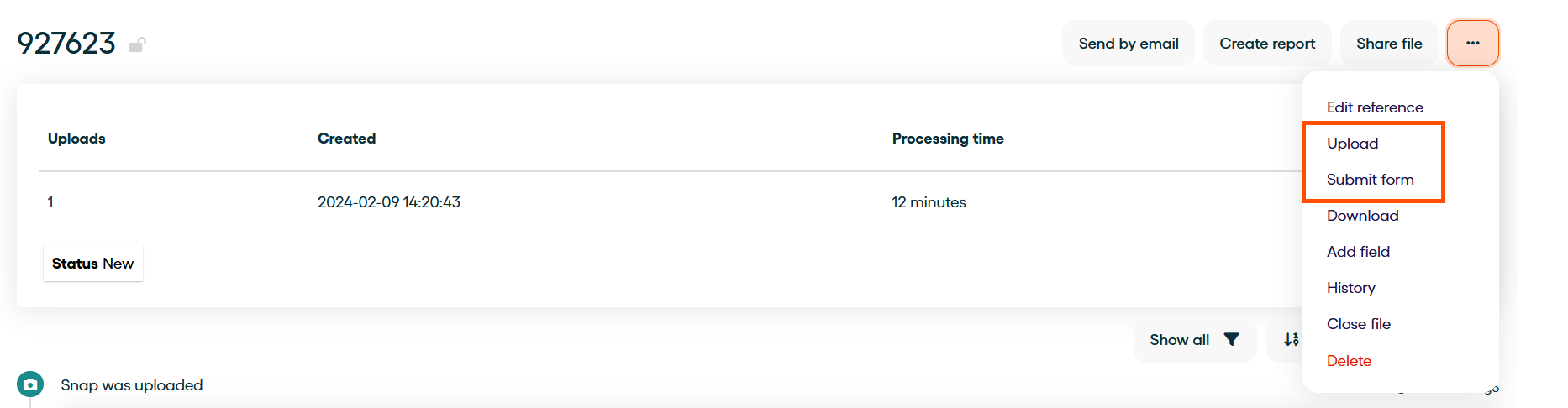Click the Uploads column header
The height and width of the screenshot is (408, 1568).
(x=76, y=139)
